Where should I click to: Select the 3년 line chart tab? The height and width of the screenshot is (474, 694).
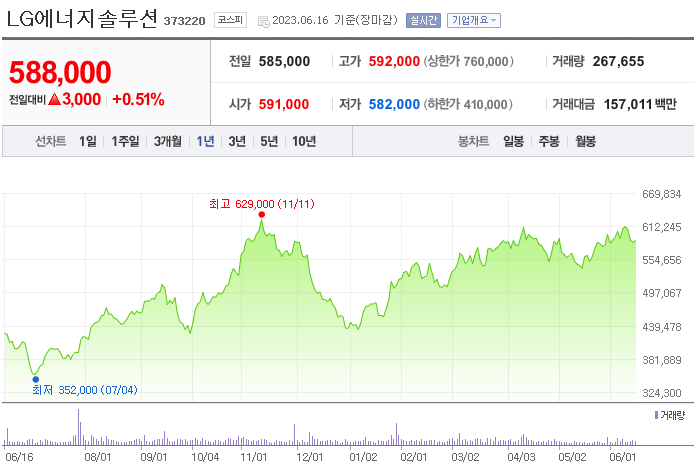pos(237,141)
